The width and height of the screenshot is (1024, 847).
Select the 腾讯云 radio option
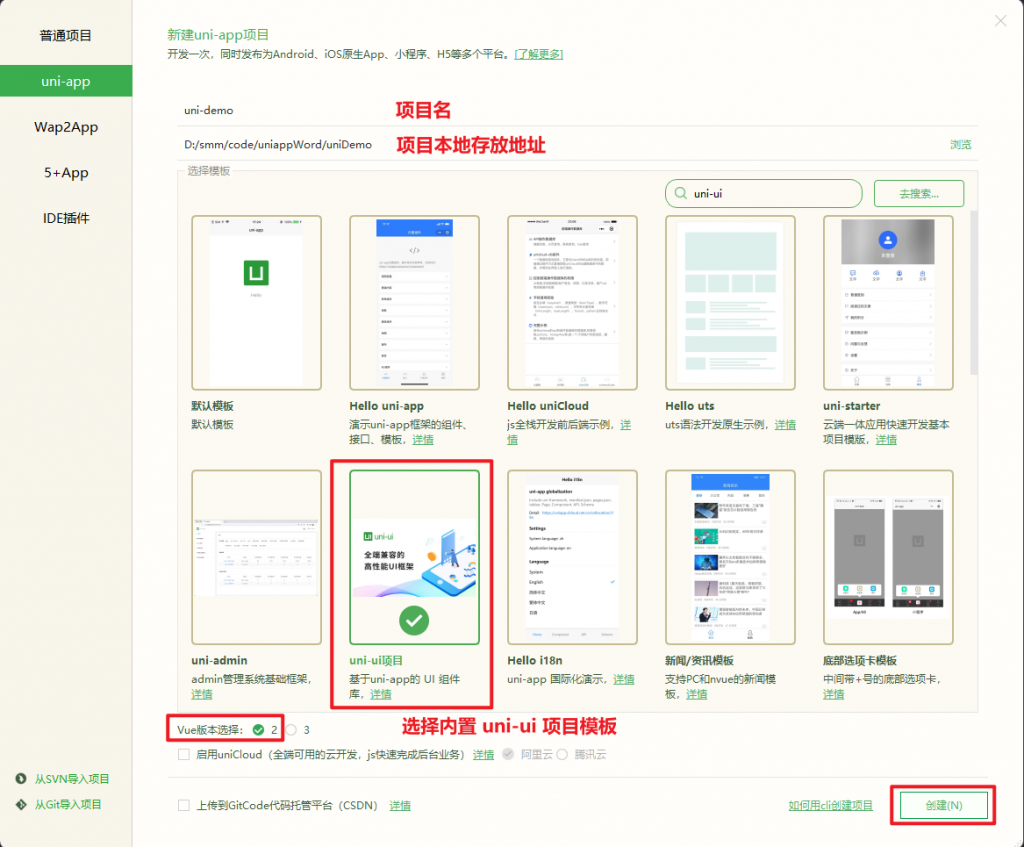(562, 754)
